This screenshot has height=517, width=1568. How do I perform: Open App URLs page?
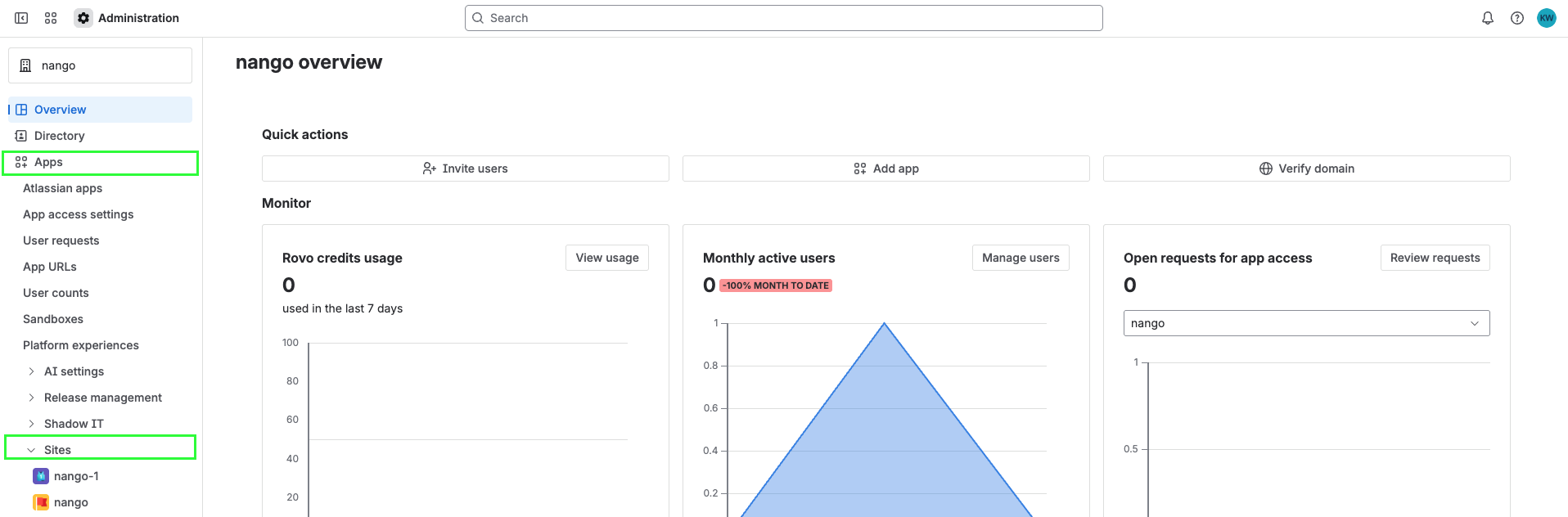point(50,267)
